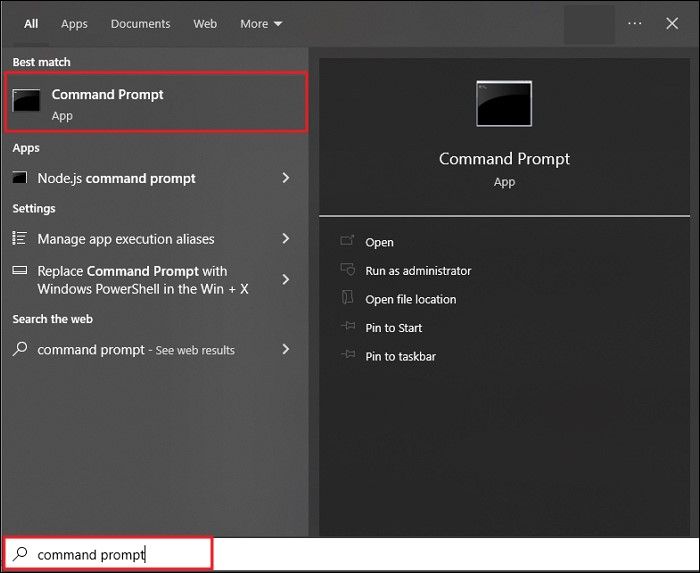Choose Run as administrator
This screenshot has width=700, height=573.
[418, 271]
